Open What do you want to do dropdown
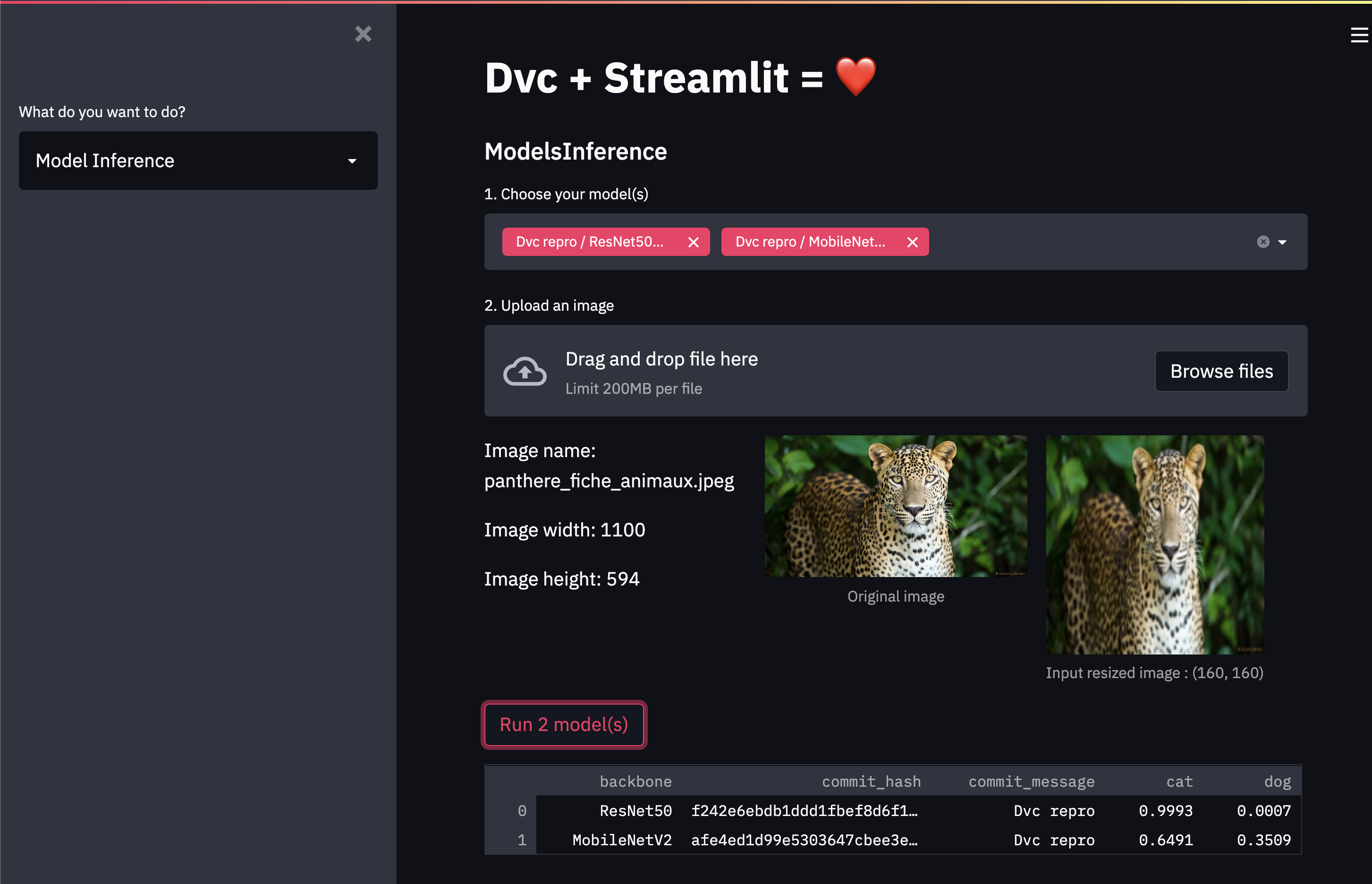This screenshot has height=884, width=1372. (198, 159)
